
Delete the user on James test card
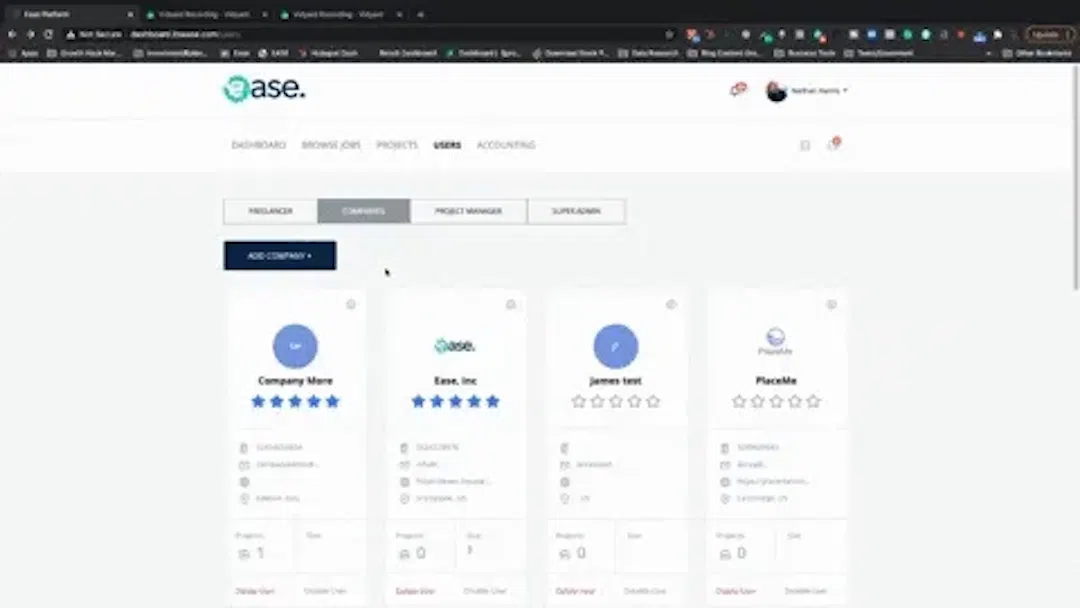pos(577,590)
